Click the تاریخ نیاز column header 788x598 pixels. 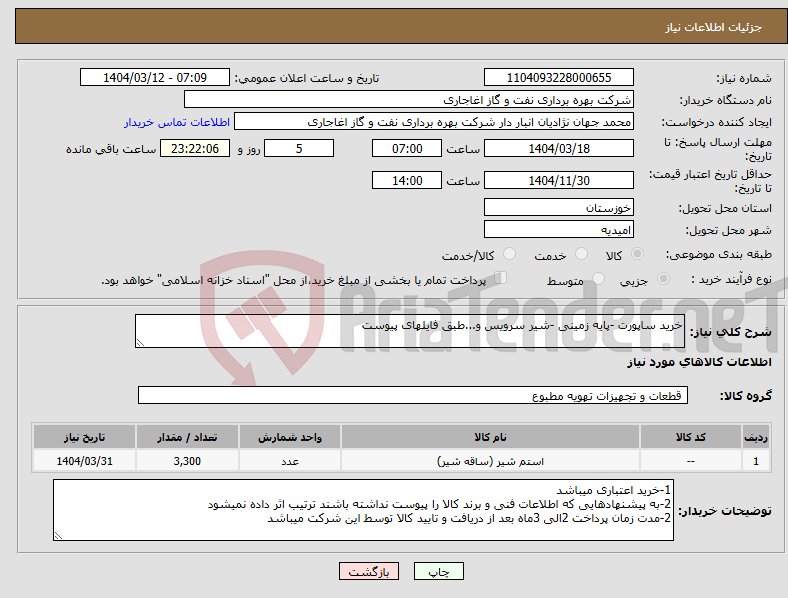tap(84, 437)
